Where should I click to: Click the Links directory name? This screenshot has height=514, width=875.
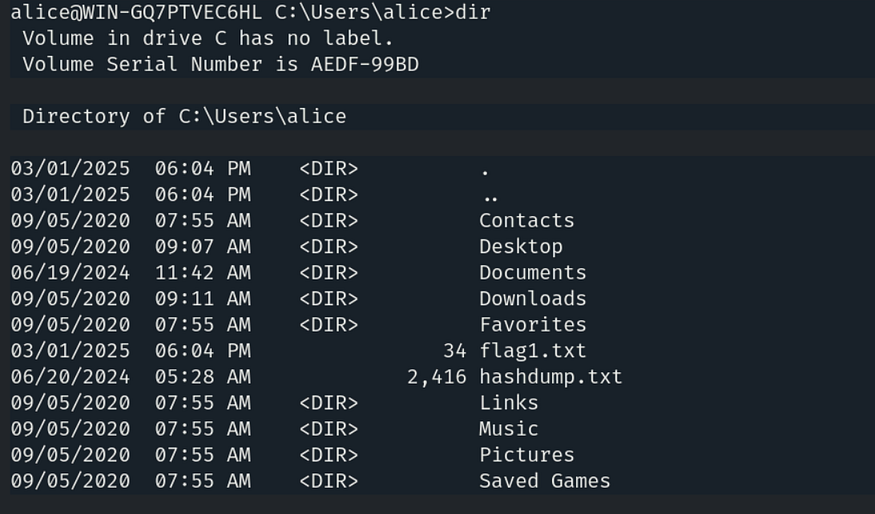click(508, 403)
